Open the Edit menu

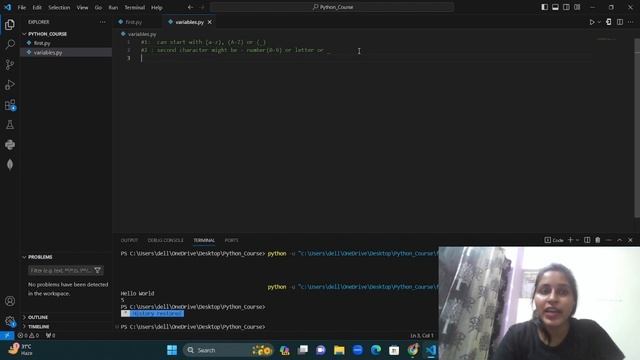(x=37, y=7)
